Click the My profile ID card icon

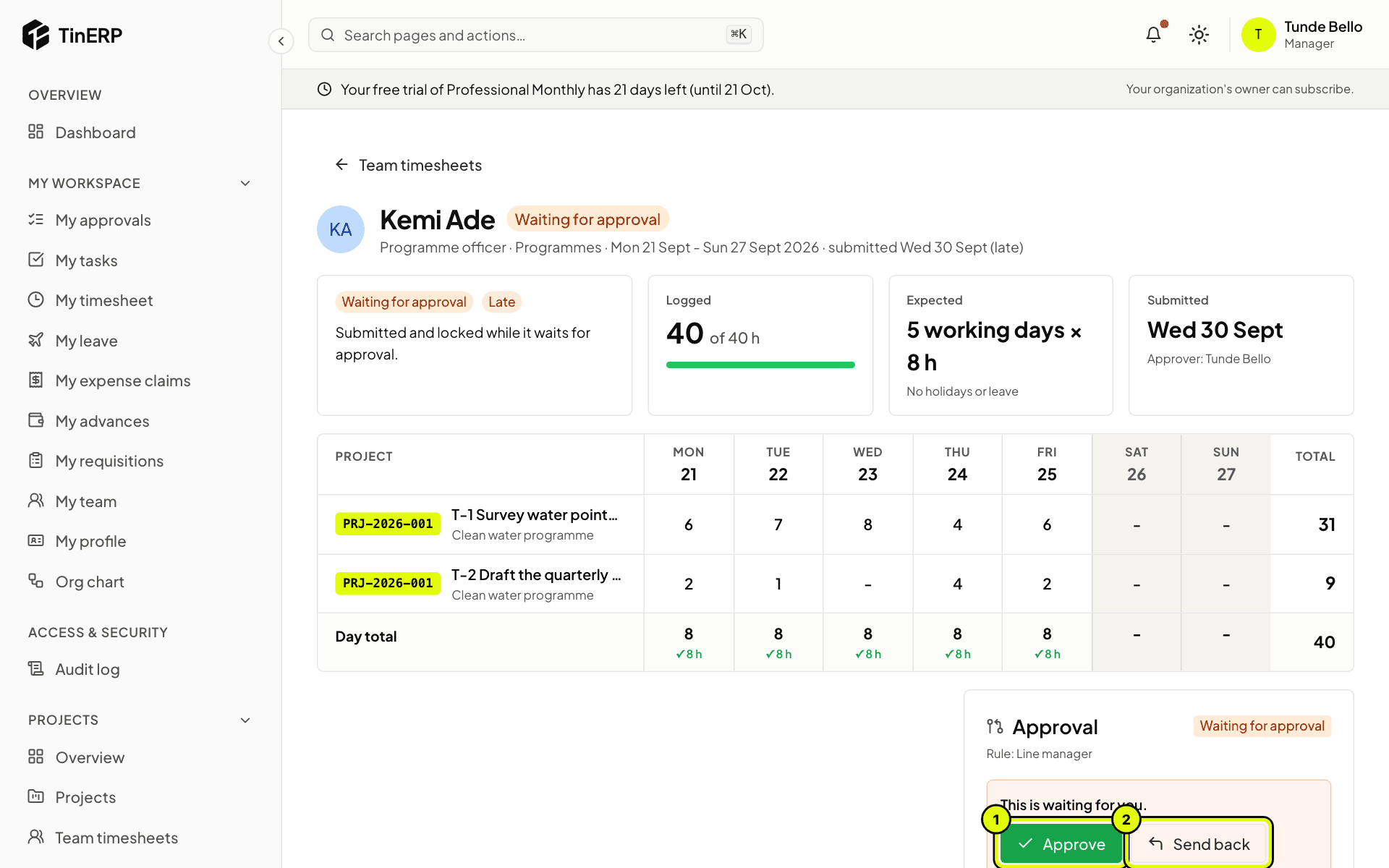[36, 540]
